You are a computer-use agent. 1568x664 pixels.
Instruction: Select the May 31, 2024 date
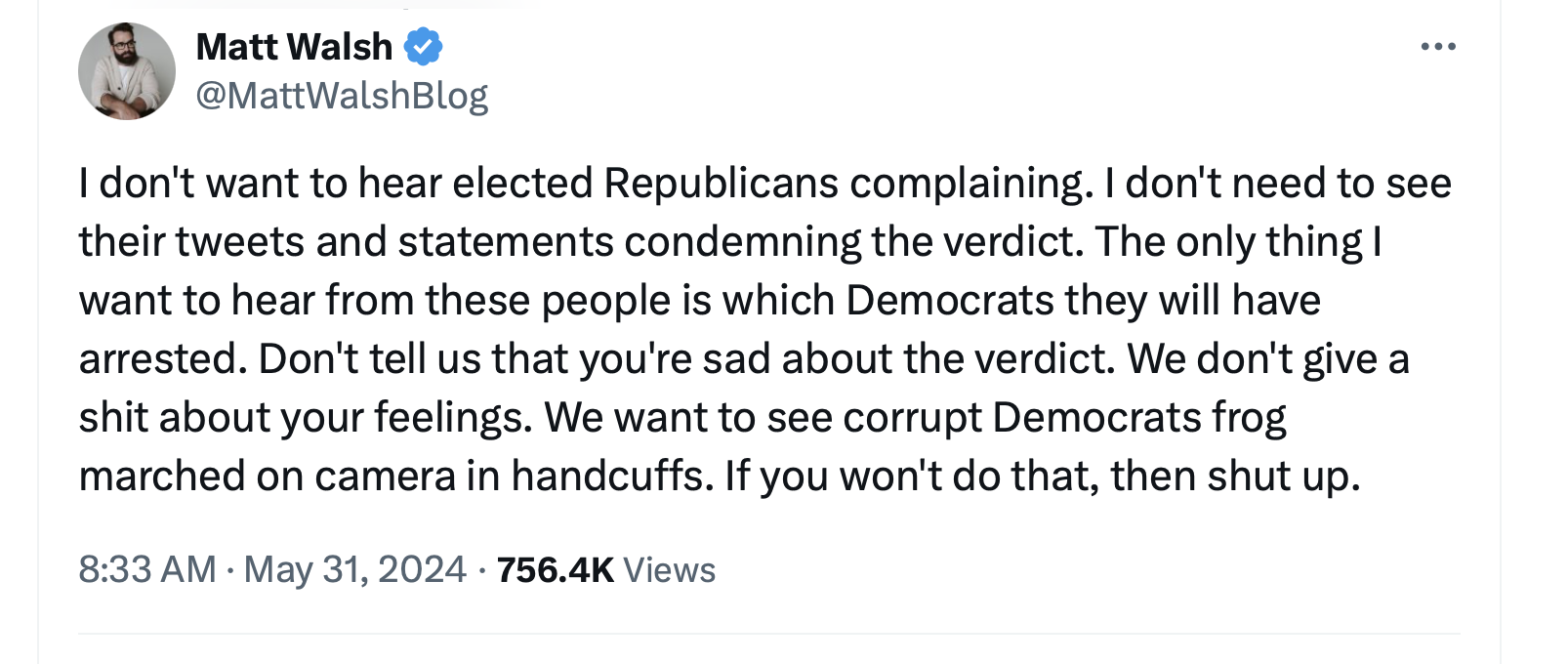pyautogui.click(x=355, y=569)
